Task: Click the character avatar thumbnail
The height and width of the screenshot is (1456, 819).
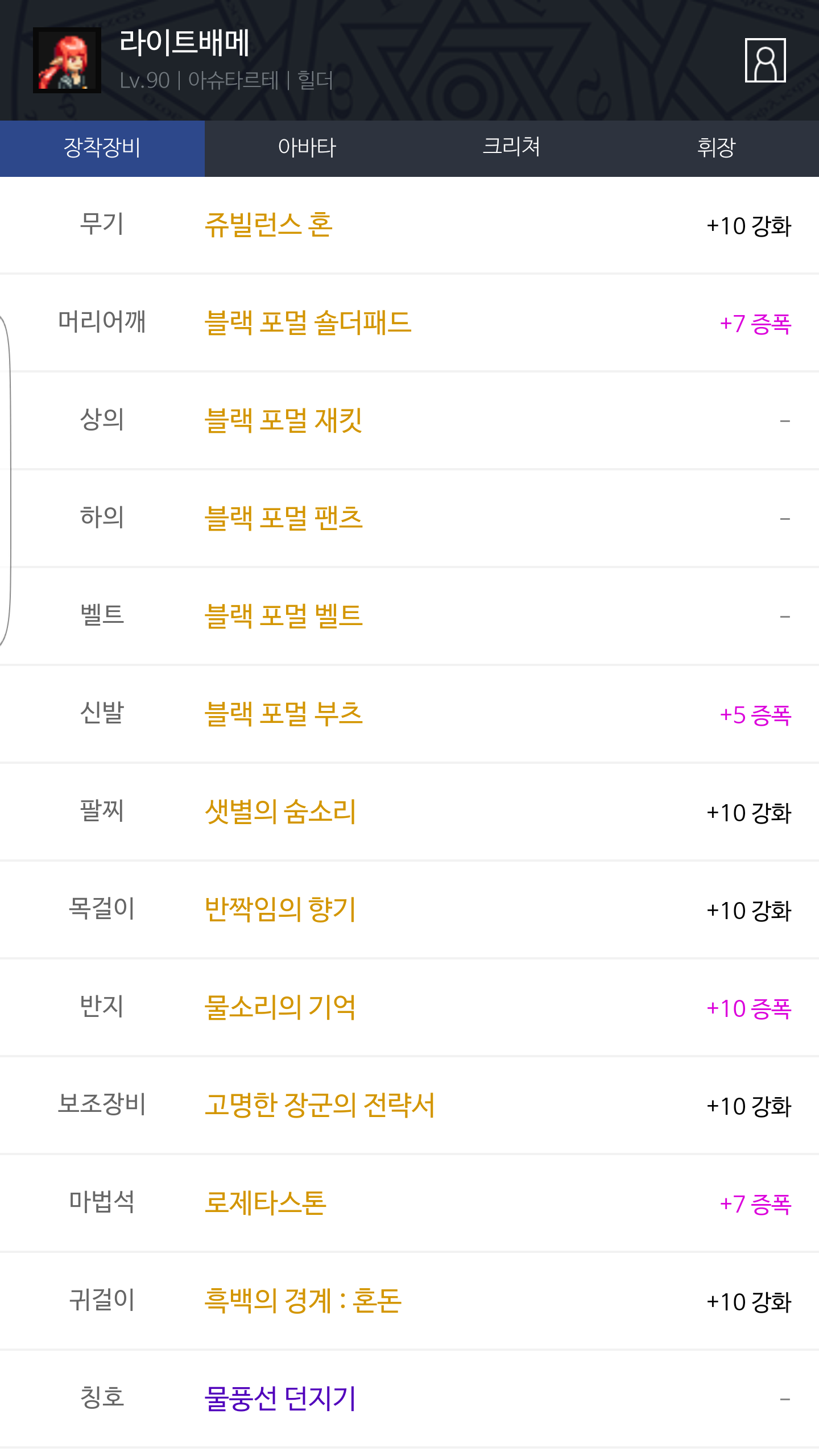Action: click(x=67, y=60)
